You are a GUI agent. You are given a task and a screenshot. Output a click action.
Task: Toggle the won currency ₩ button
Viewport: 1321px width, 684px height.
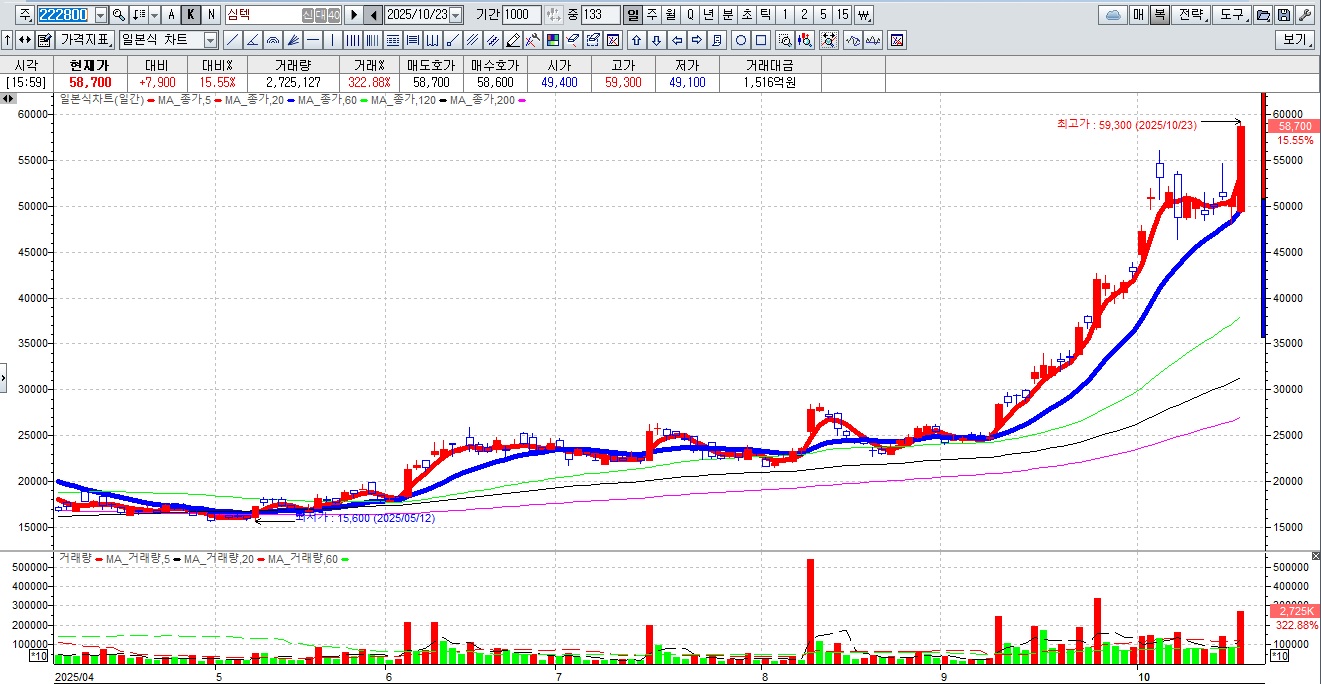coord(864,15)
